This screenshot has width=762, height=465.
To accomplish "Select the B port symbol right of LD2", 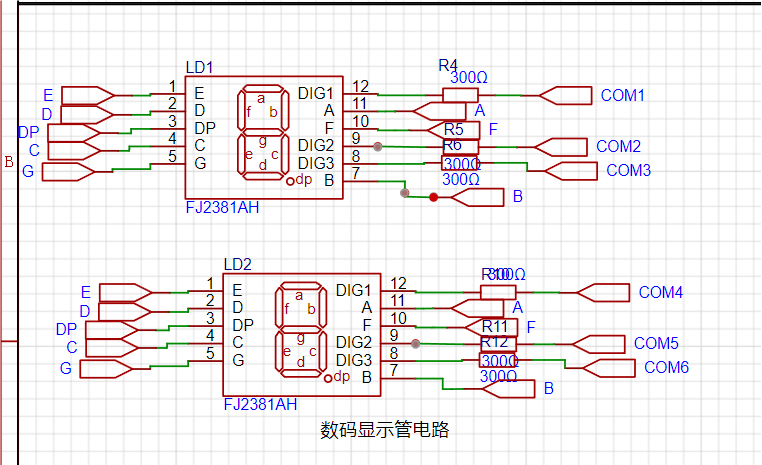I will click(508, 389).
